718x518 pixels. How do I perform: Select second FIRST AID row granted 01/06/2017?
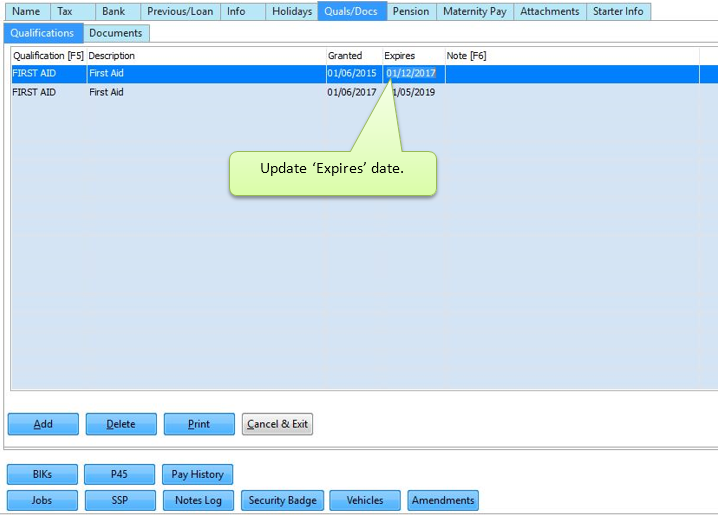200,92
